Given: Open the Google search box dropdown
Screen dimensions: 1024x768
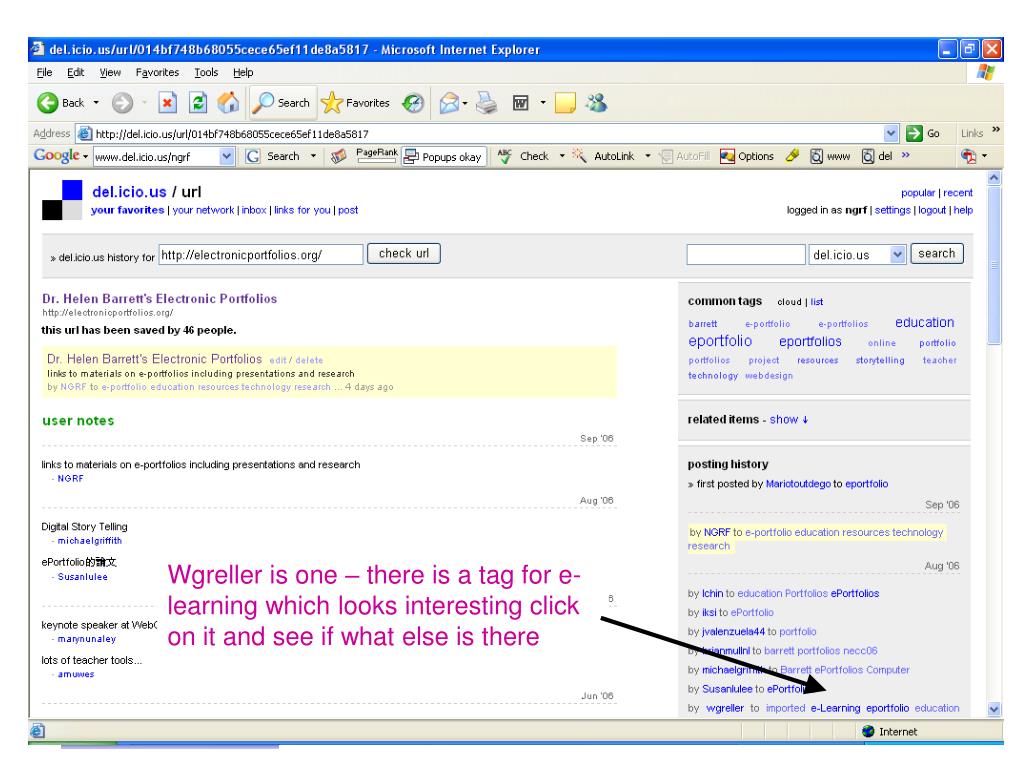Looking at the screenshot, I should pos(227,156).
